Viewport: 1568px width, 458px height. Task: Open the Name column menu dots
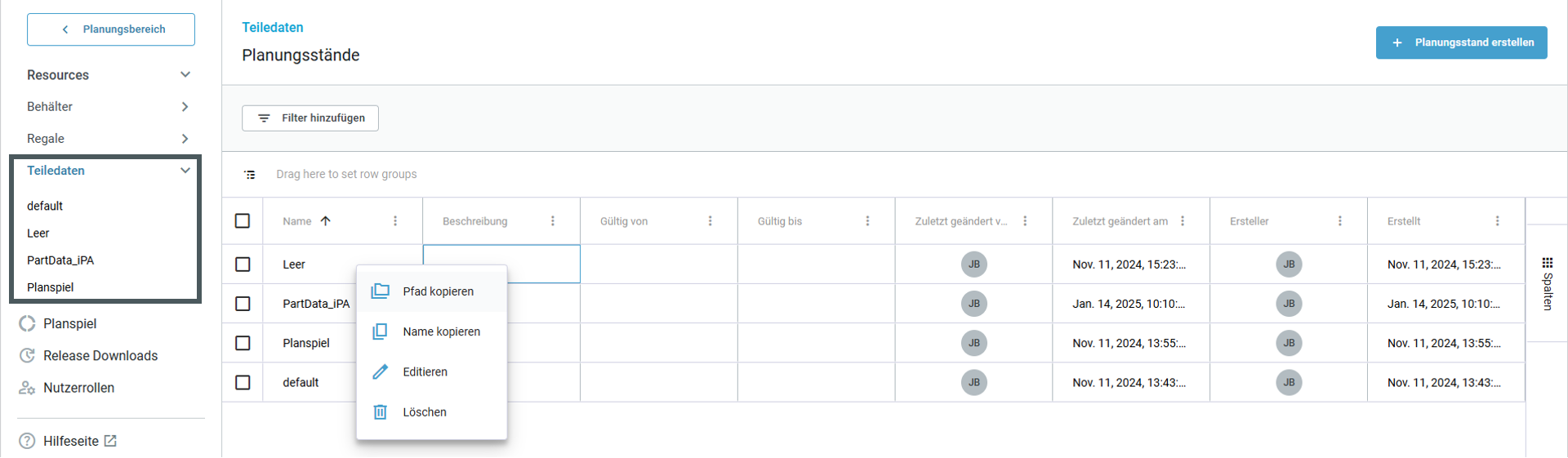pyautogui.click(x=395, y=221)
